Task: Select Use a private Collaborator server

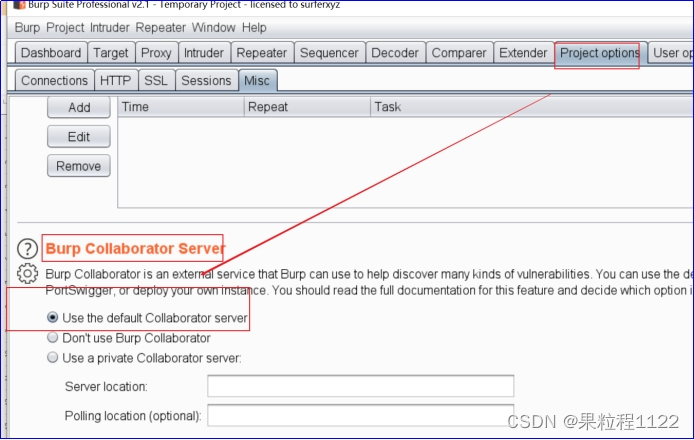Action: [x=53, y=358]
